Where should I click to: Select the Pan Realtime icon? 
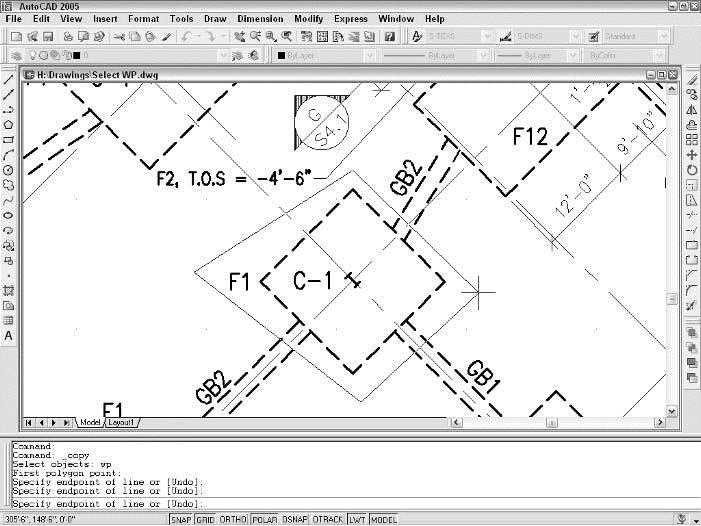[240, 37]
